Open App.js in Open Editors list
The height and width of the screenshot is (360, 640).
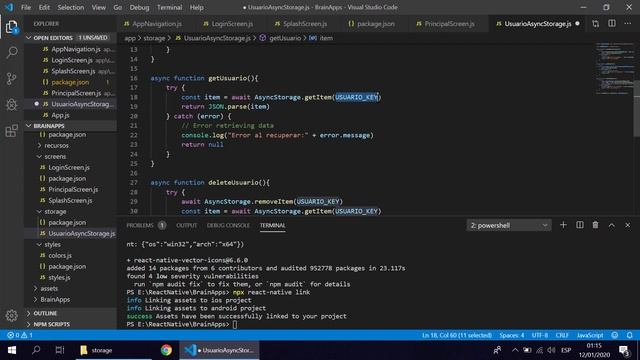(60, 115)
